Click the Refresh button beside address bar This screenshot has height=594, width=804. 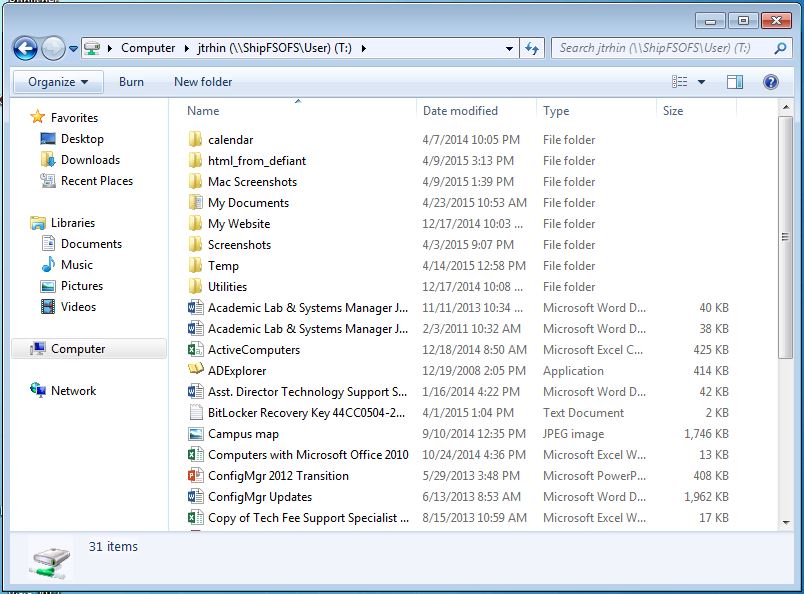coord(532,48)
